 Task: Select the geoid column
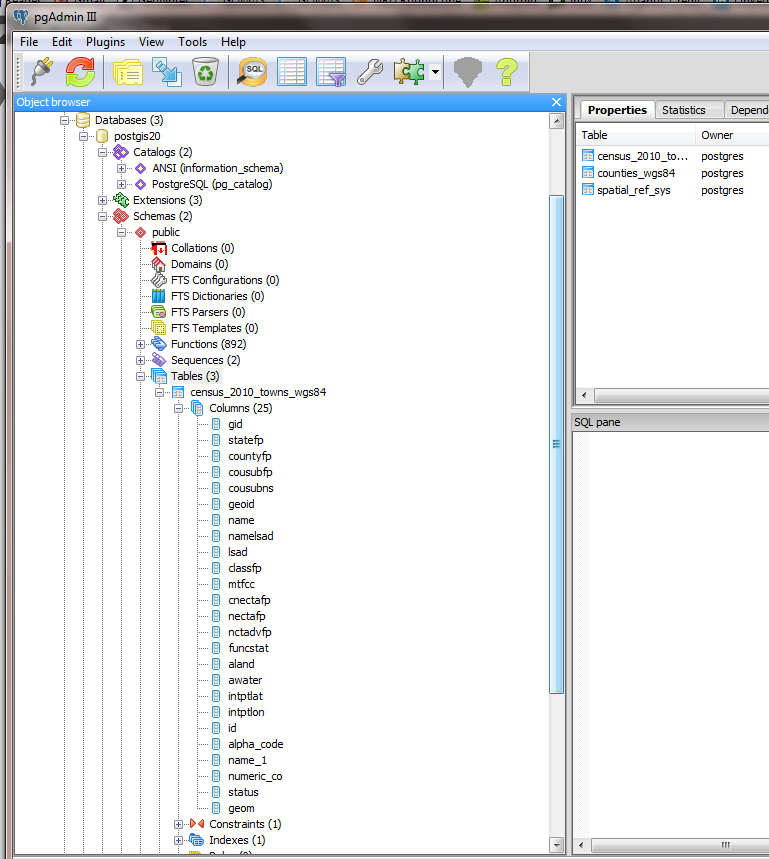241,504
